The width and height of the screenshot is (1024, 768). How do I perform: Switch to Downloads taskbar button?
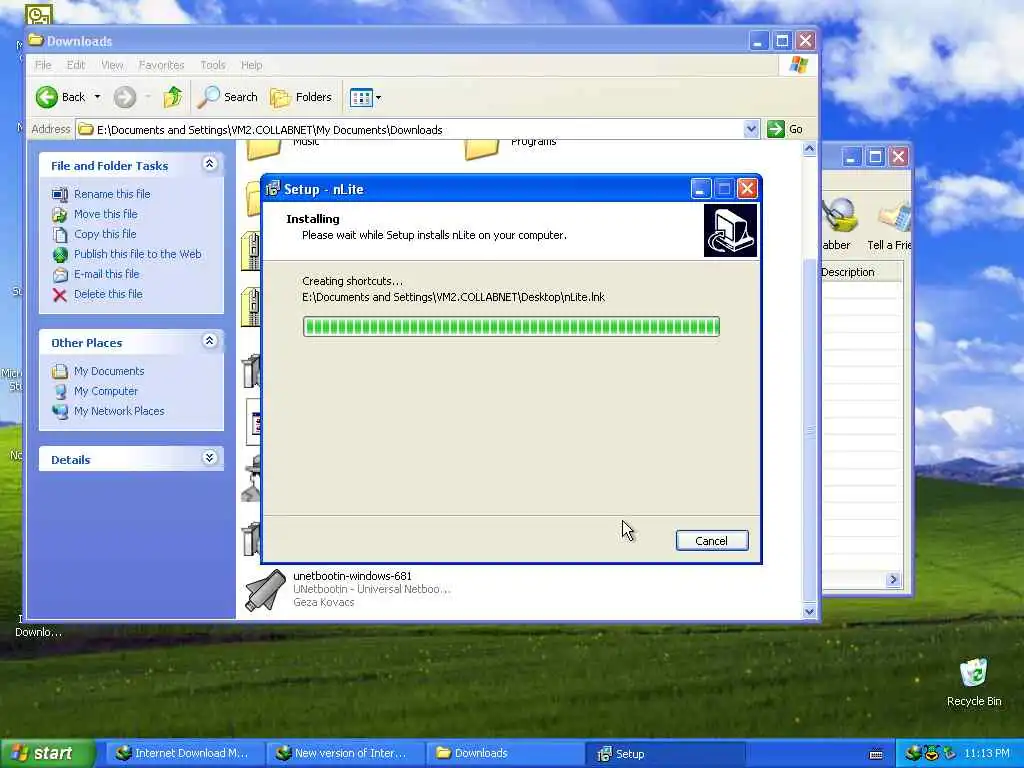pyautogui.click(x=505, y=753)
